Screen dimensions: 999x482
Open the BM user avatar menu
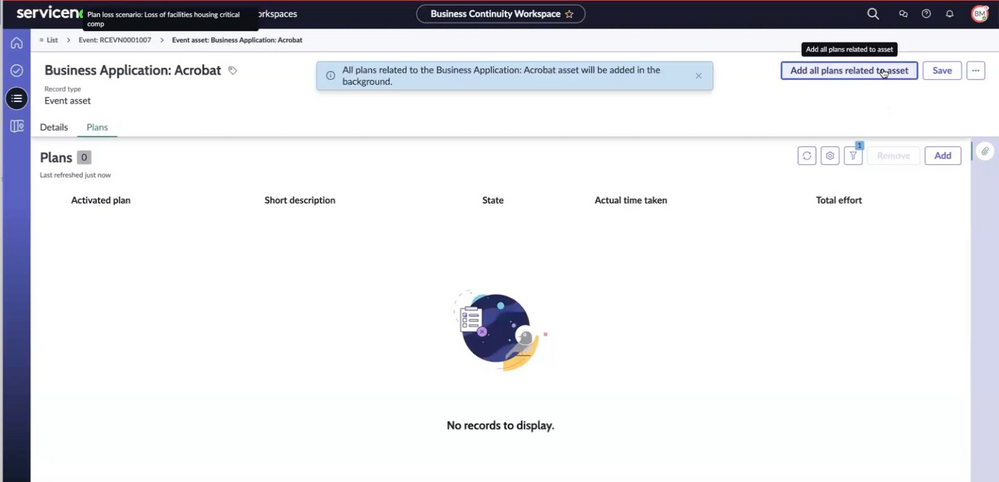[x=979, y=14]
